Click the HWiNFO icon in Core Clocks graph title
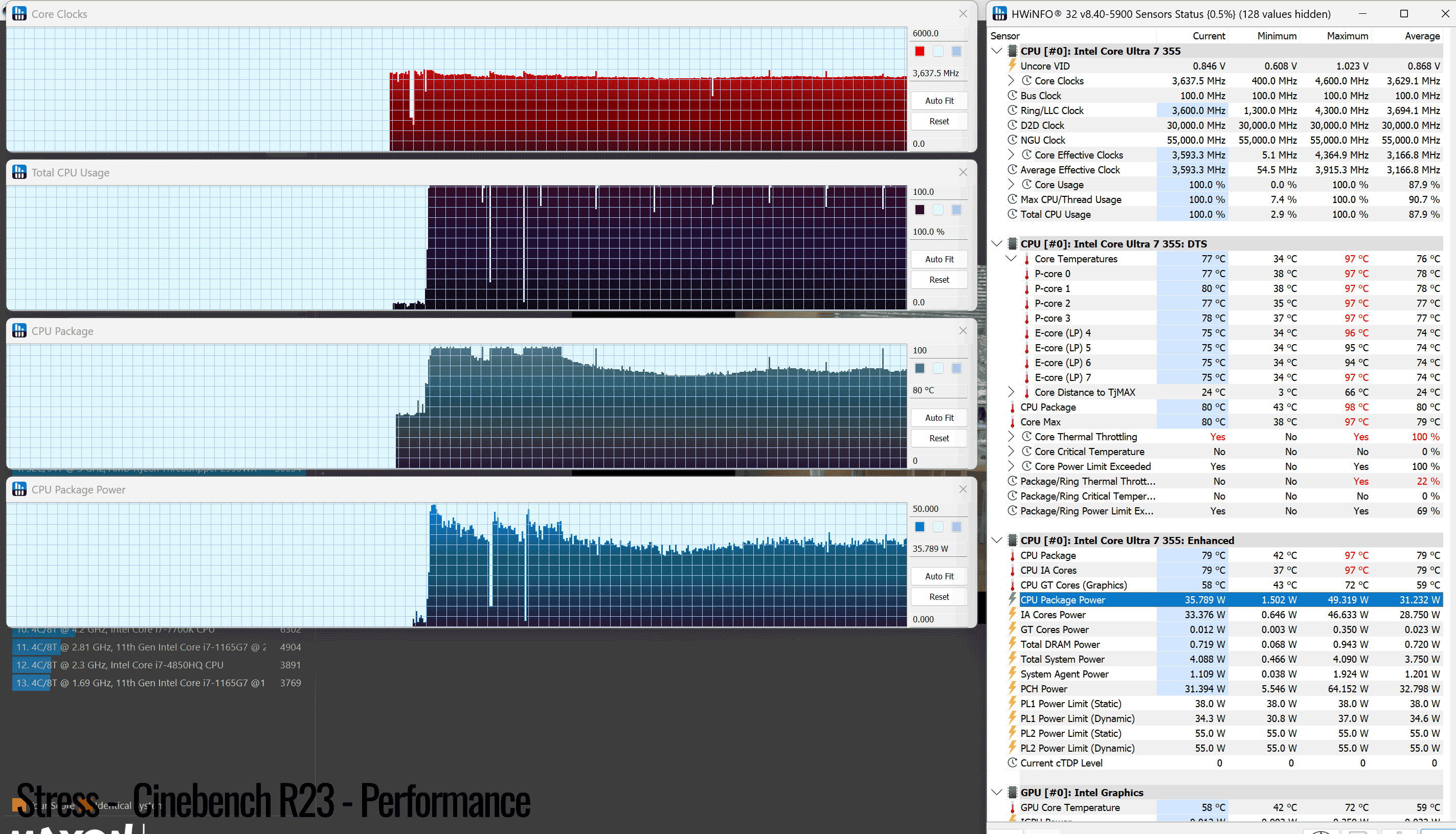 19,14
